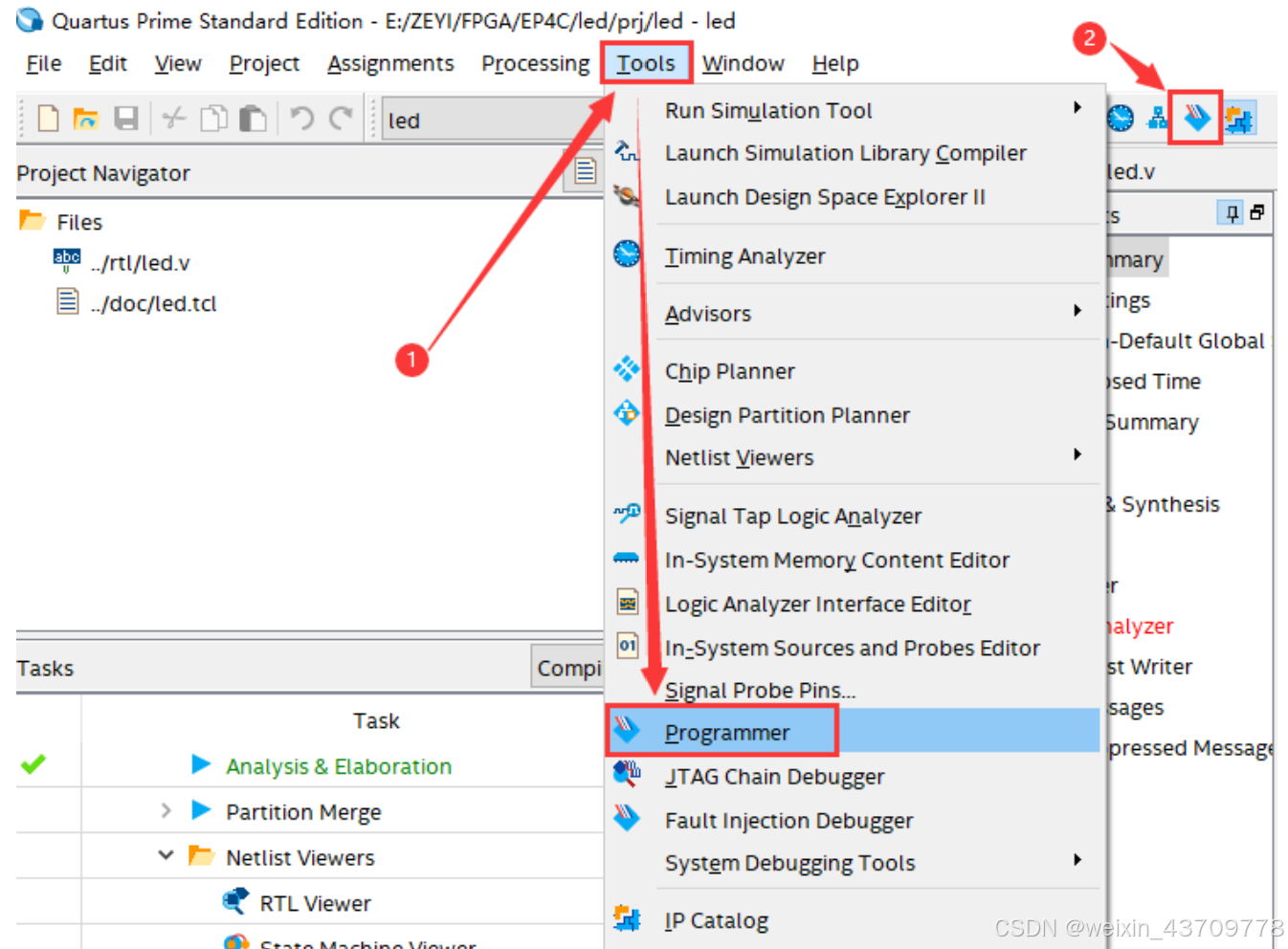Screen dimensions: 1288x949
Task: Click the In-System Sources and Probes icon
Action: 627,646
